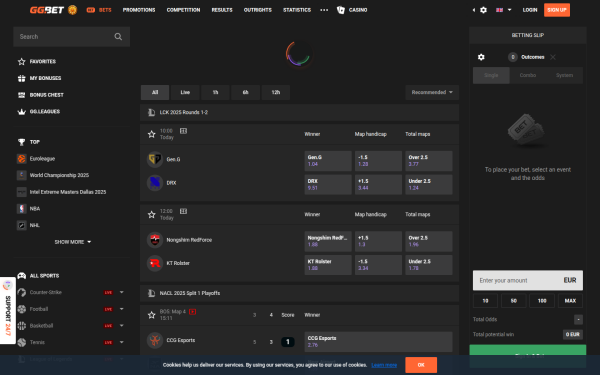Image resolution: width=600 pixels, height=375 pixels.
Task: Select Gen.G winner odds 1.04
Action: click(x=328, y=161)
